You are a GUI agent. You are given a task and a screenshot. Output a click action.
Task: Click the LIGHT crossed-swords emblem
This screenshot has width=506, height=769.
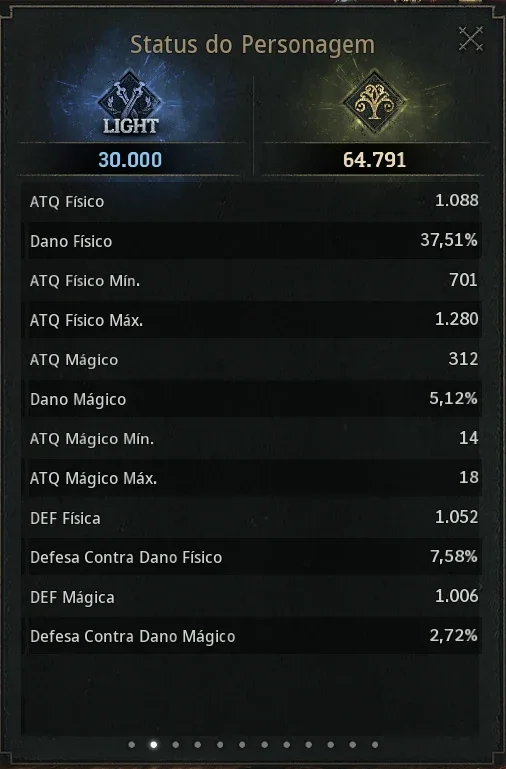[130, 104]
